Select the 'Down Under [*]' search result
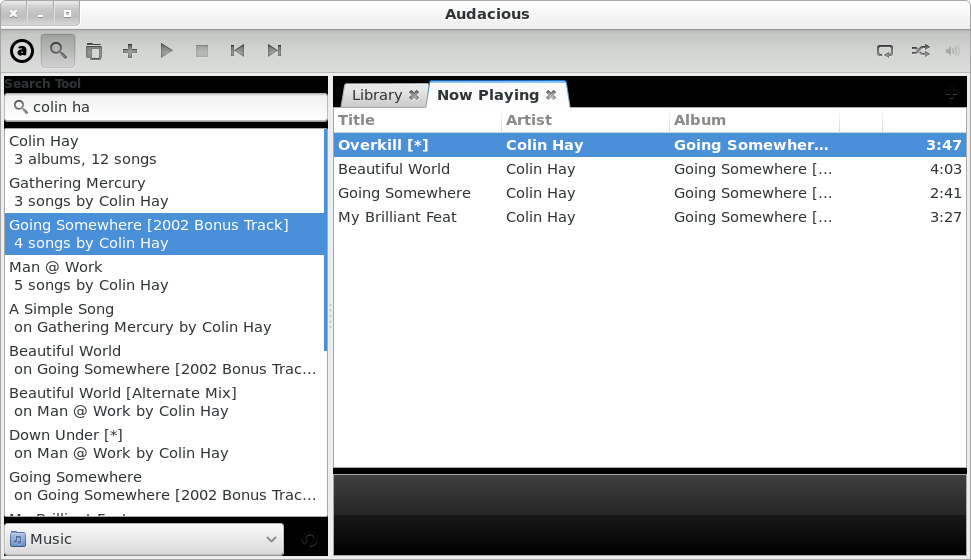The image size is (971, 560). point(164,444)
